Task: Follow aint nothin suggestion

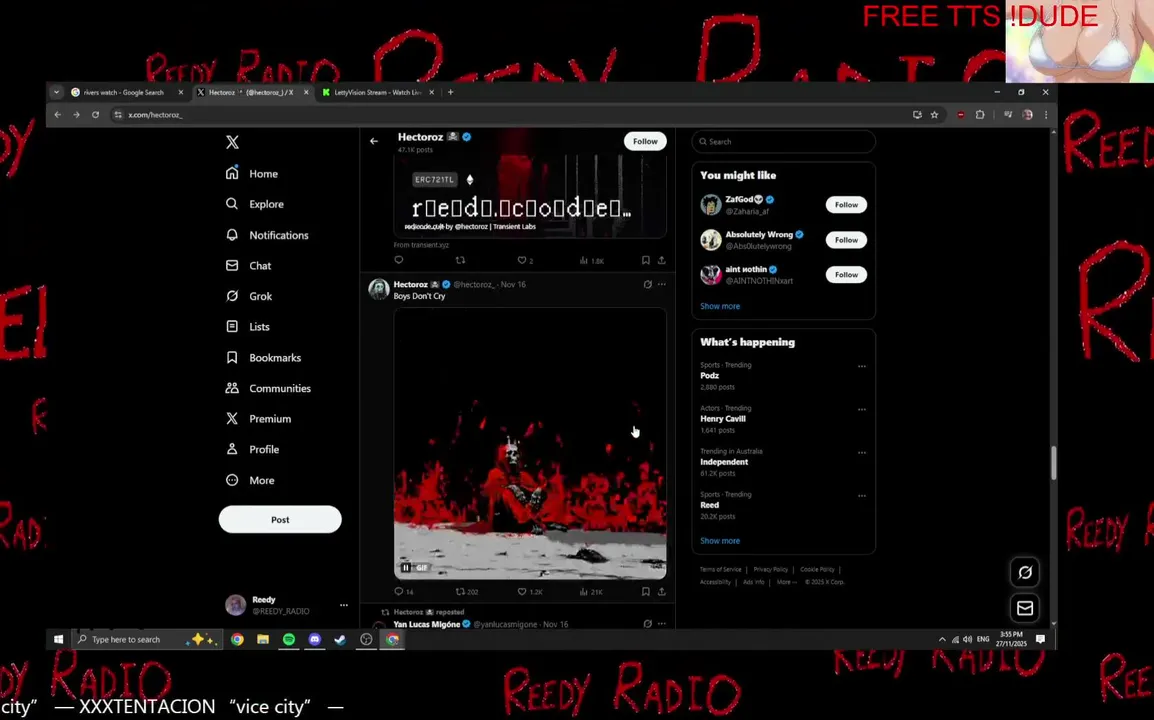Action: [846, 275]
